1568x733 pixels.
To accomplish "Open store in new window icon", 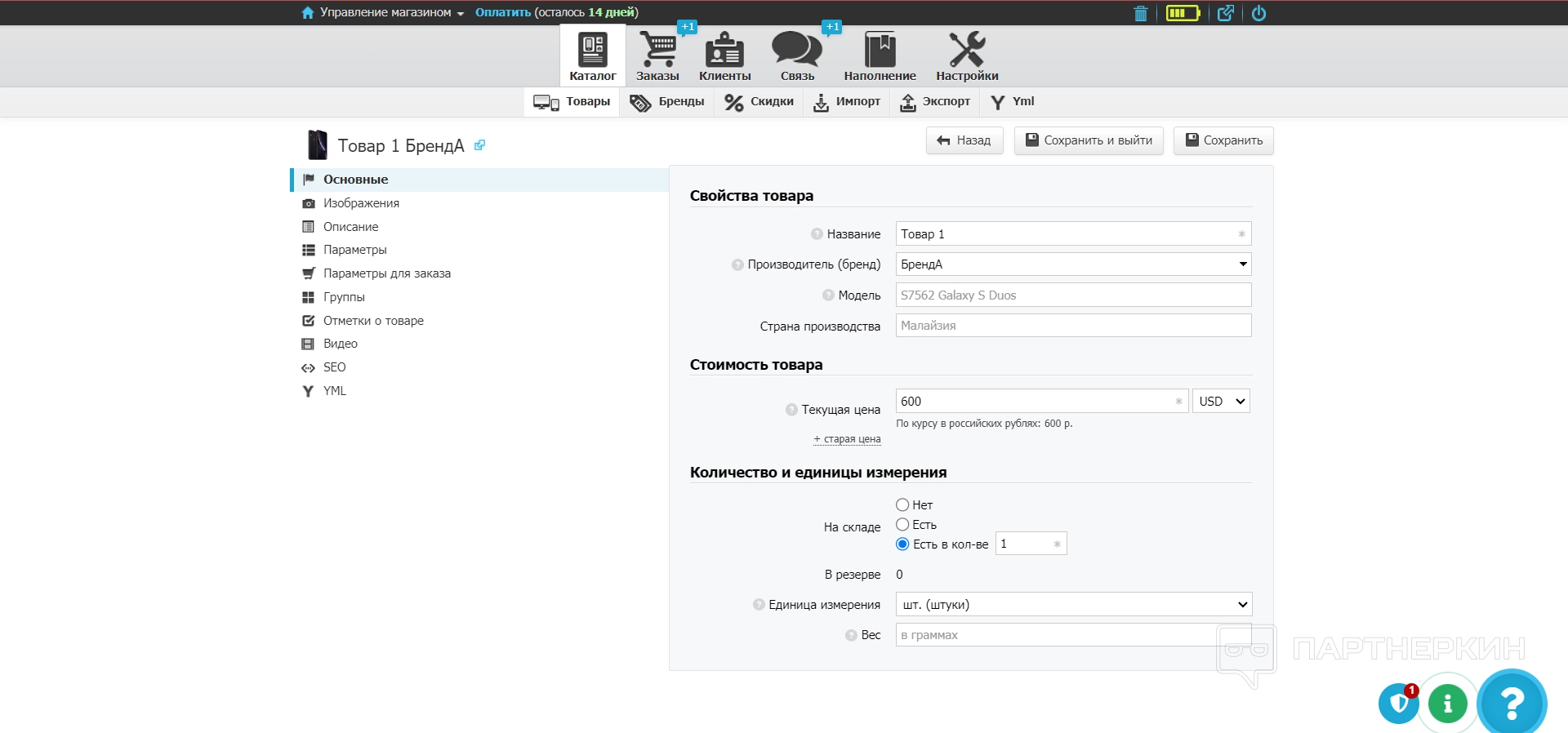I will 1226,13.
